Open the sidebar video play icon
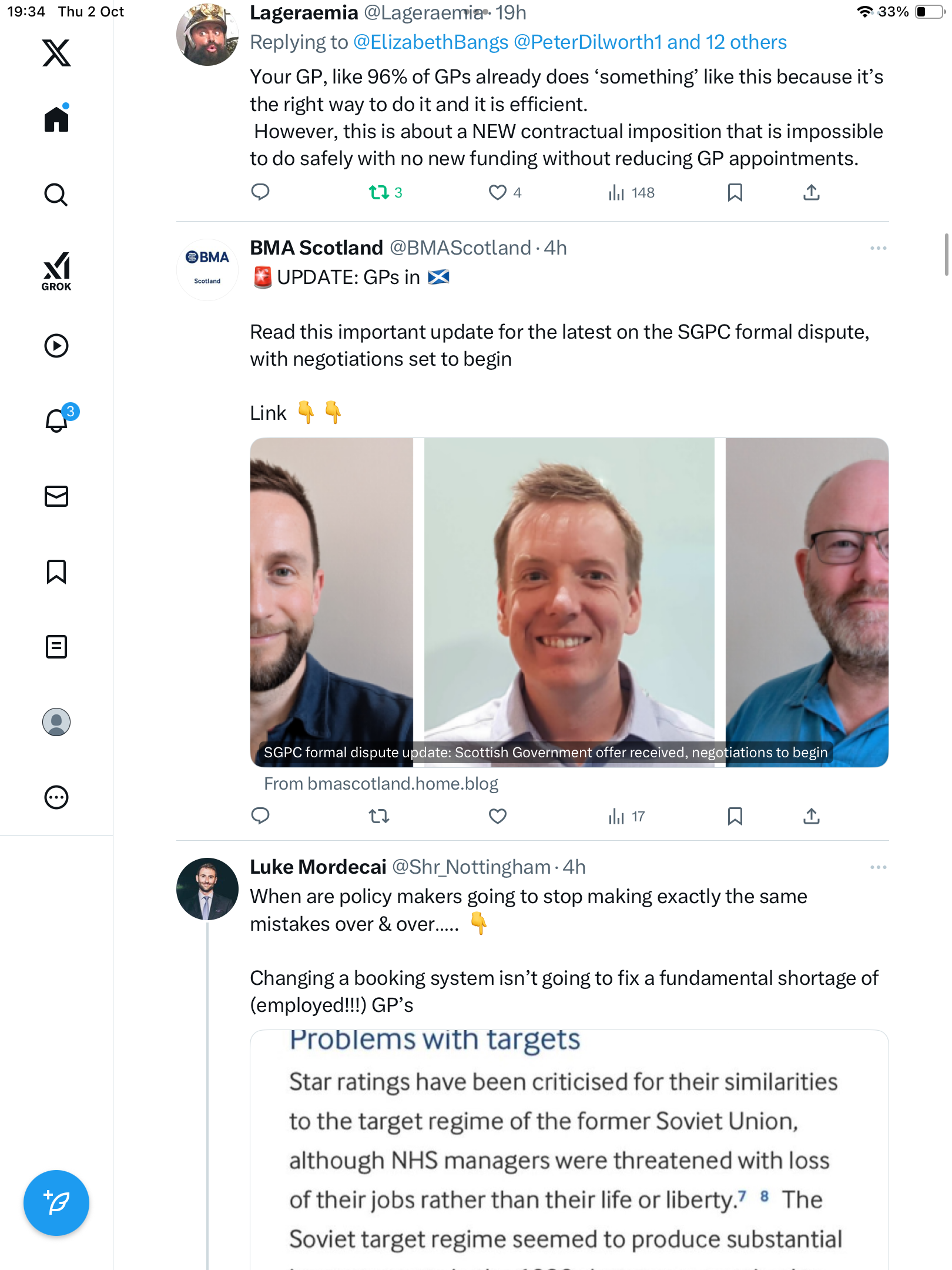The height and width of the screenshot is (1270, 952). pyautogui.click(x=56, y=346)
